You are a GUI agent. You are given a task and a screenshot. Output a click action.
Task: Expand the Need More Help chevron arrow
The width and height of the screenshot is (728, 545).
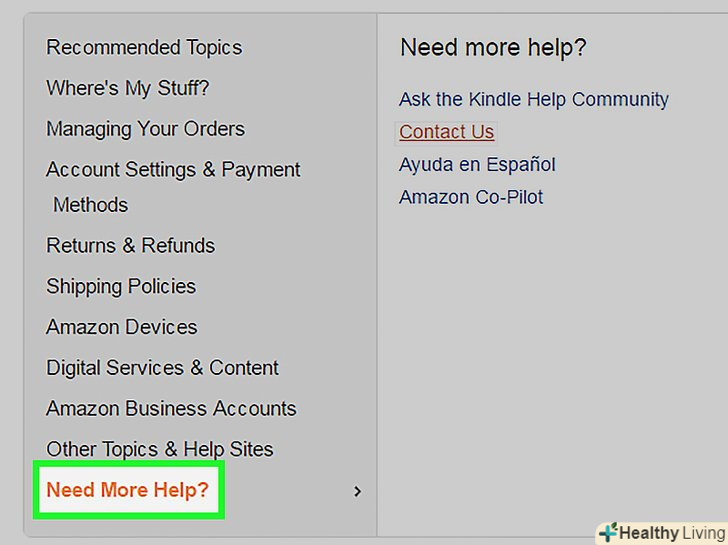(357, 491)
